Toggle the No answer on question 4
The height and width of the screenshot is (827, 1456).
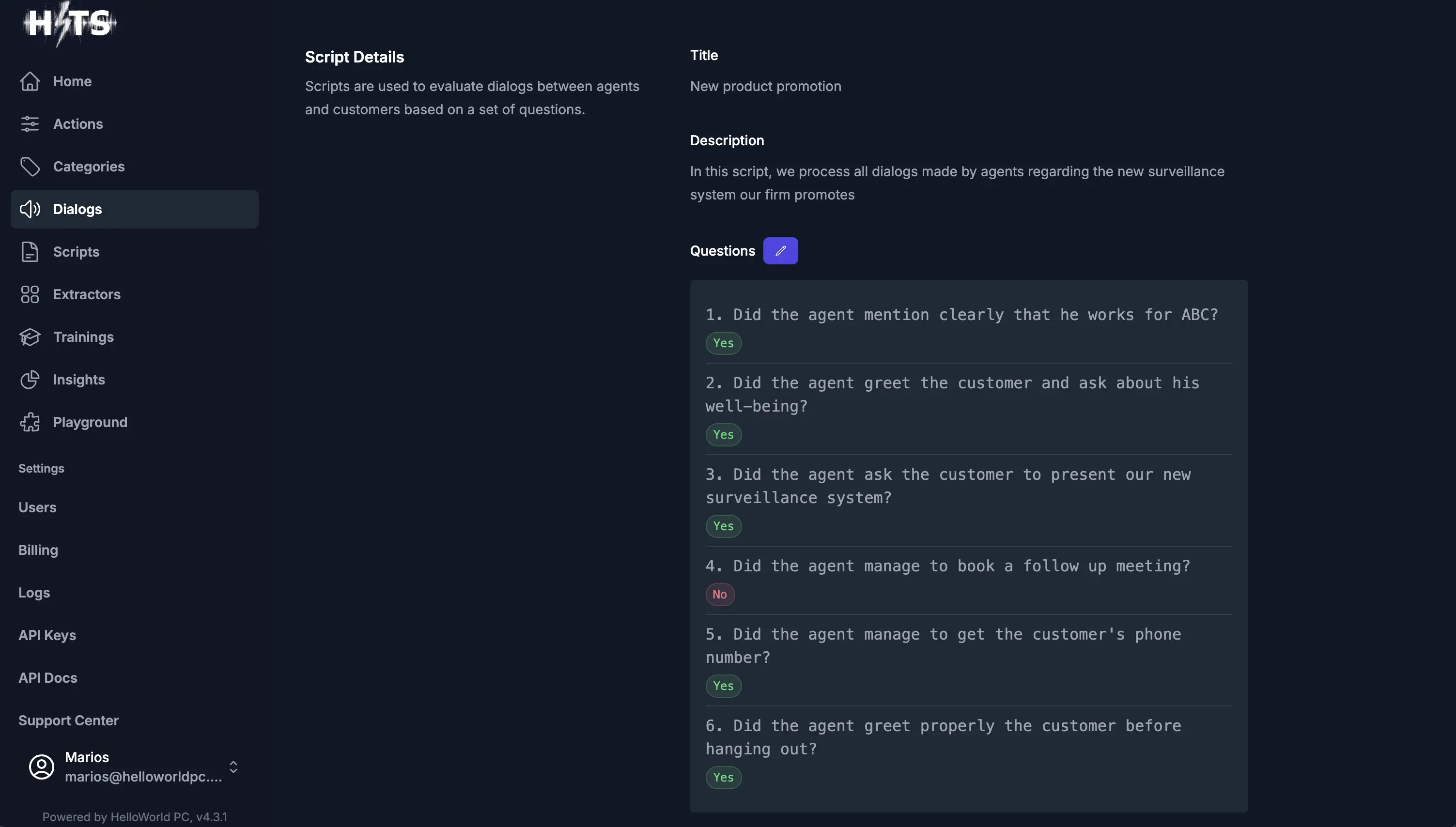pos(720,594)
